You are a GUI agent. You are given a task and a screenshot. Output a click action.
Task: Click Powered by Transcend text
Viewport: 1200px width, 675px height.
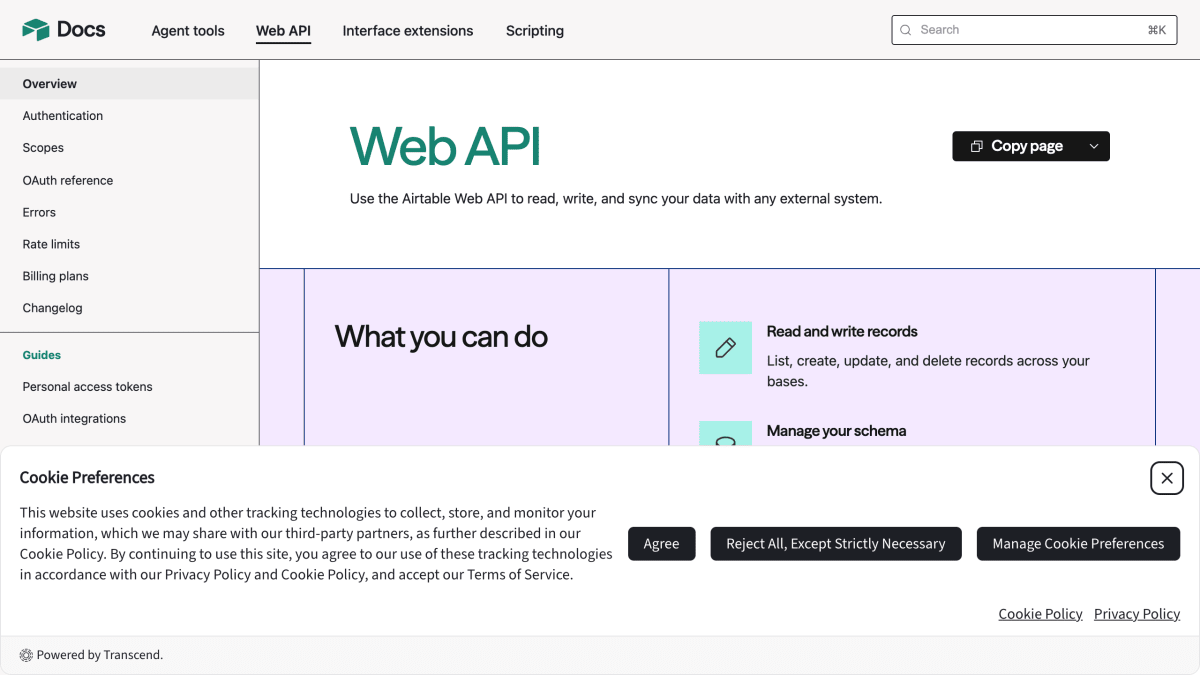tap(100, 655)
